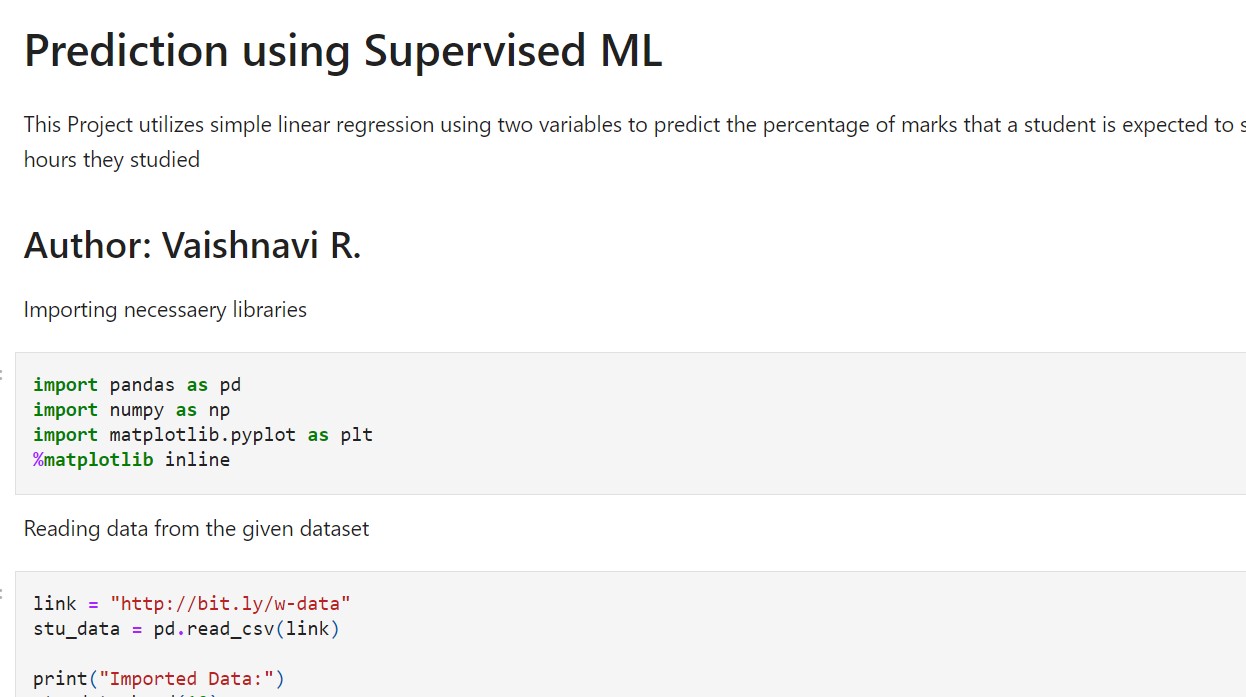
Task: Place cursor on "import pandas as pd" line
Action: tap(137, 385)
